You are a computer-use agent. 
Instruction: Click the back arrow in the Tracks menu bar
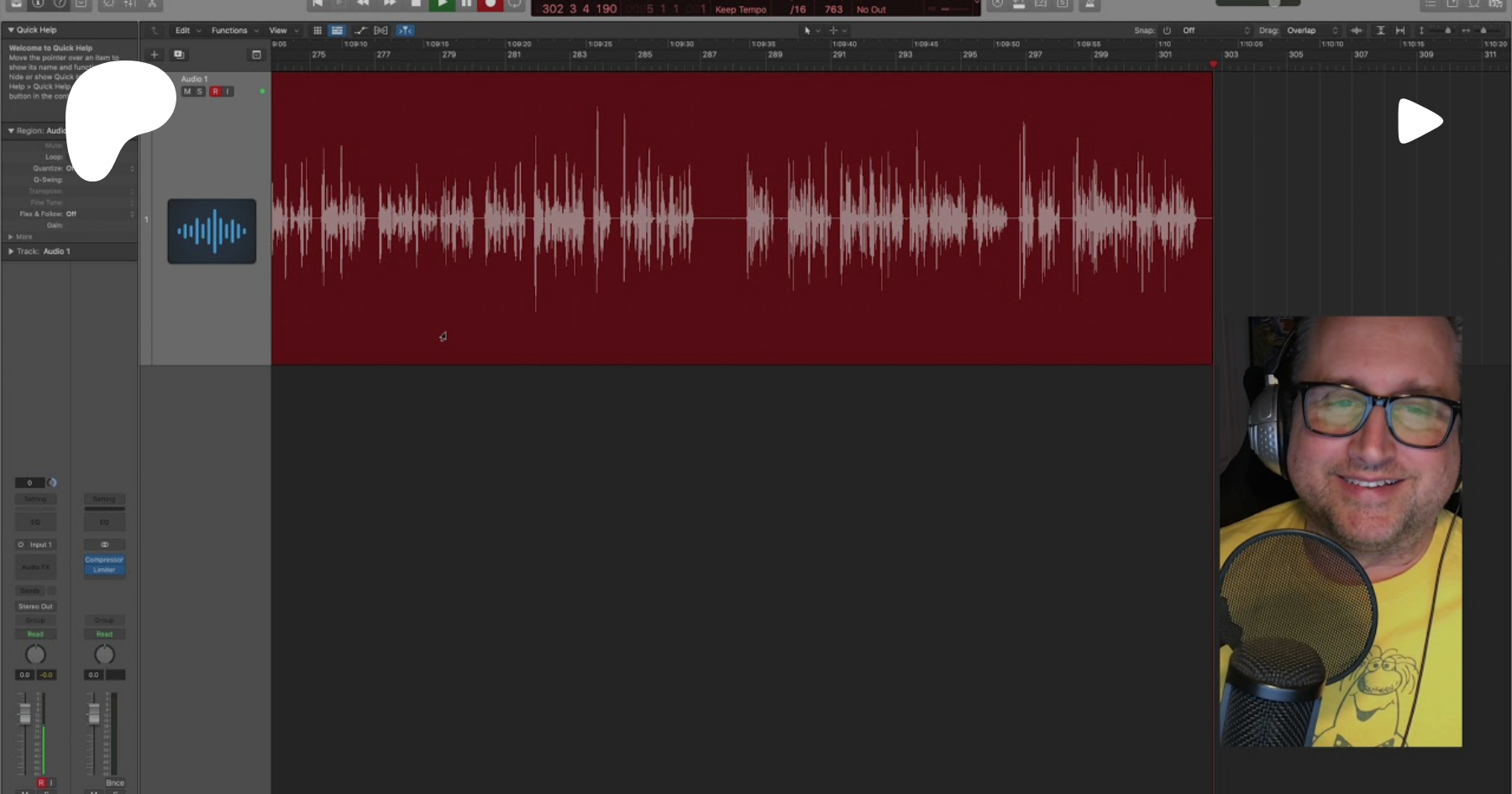(155, 30)
